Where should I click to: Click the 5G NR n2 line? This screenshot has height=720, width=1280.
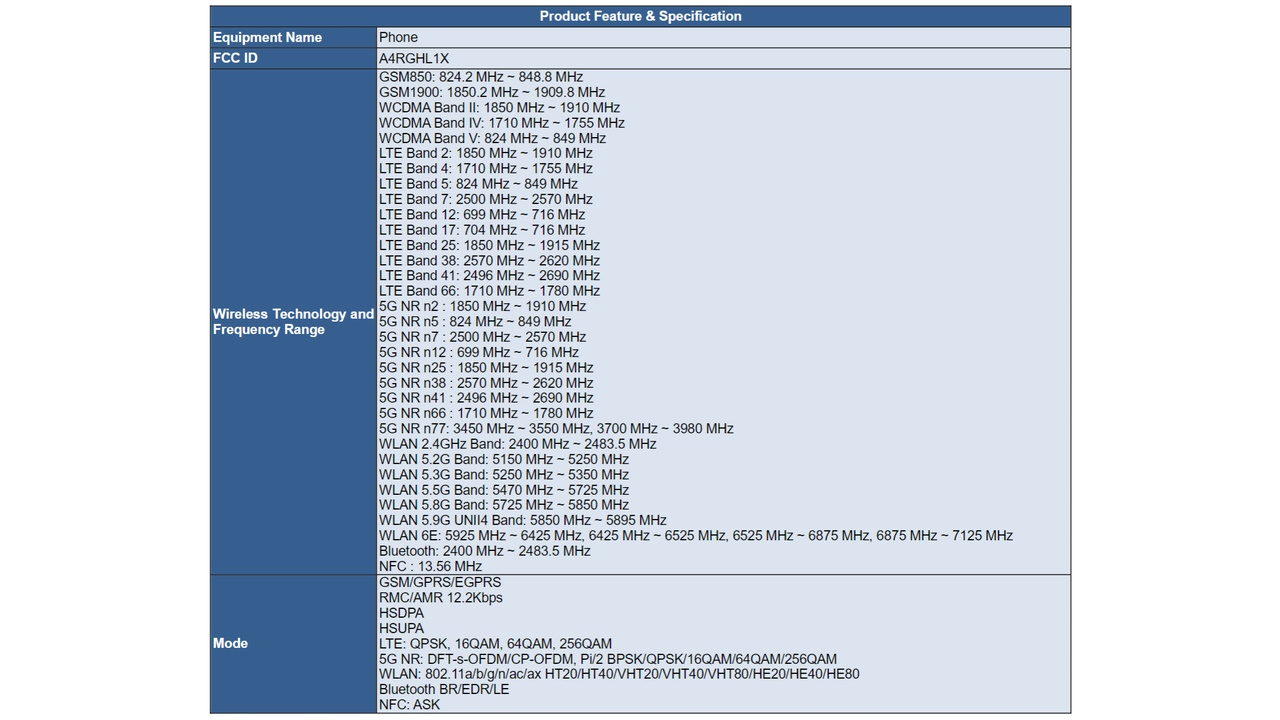pyautogui.click(x=483, y=306)
